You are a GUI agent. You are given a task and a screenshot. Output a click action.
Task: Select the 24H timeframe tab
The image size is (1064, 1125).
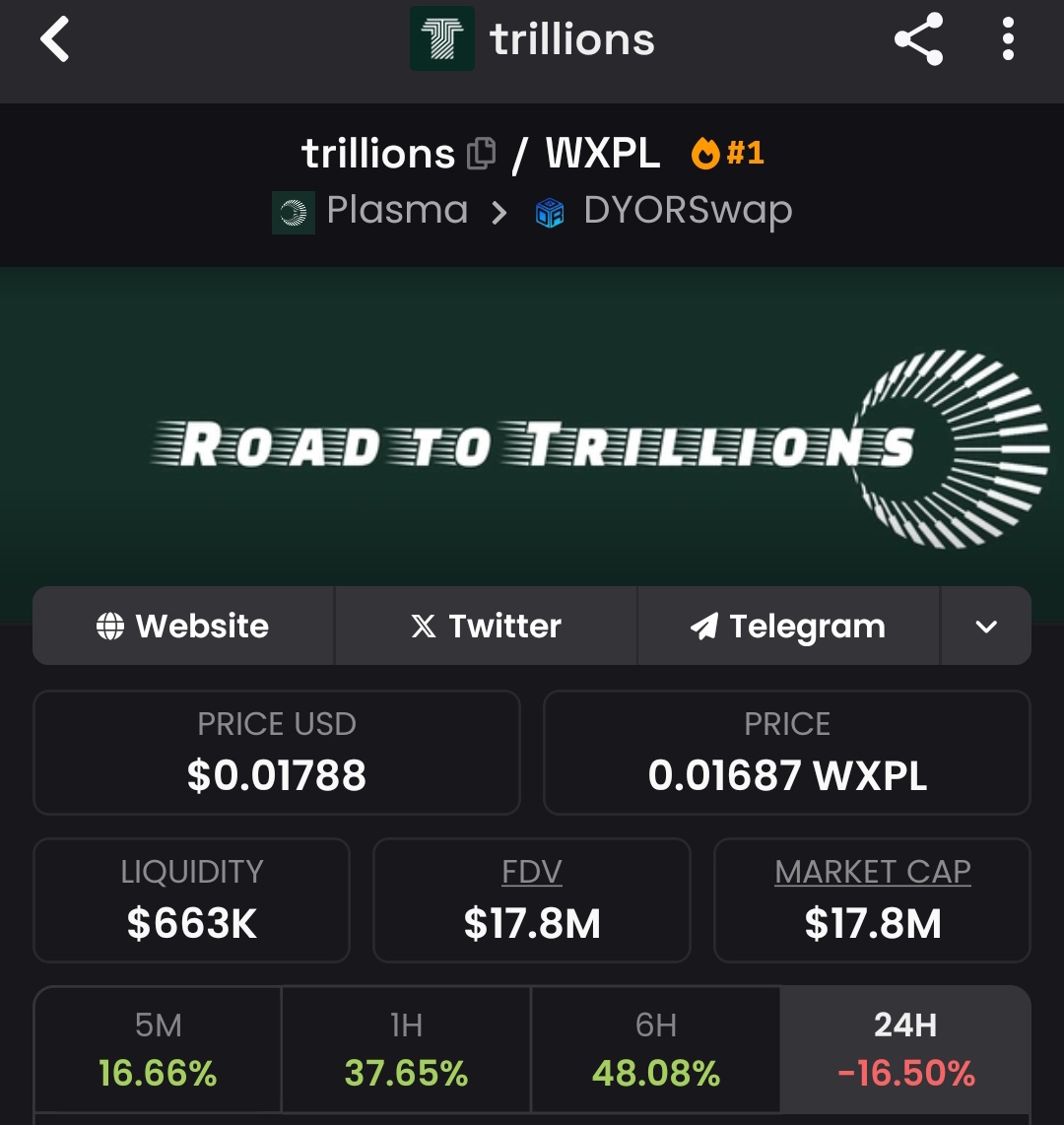pos(905,1051)
